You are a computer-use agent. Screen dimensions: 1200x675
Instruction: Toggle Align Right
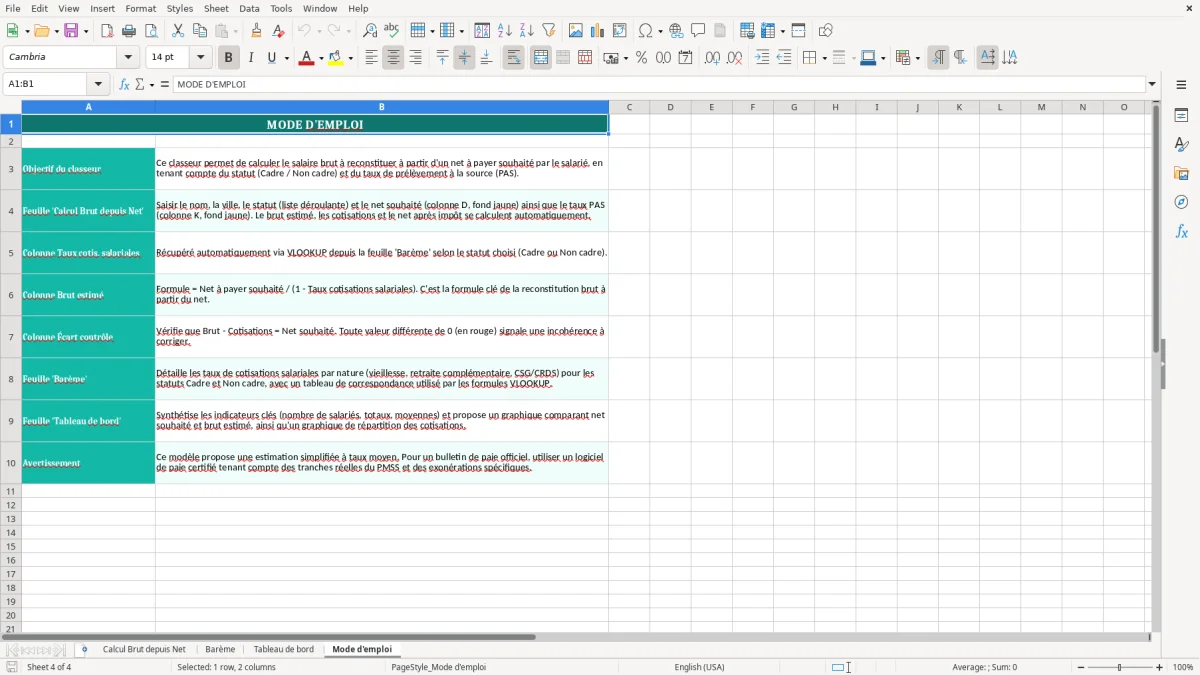pos(415,58)
